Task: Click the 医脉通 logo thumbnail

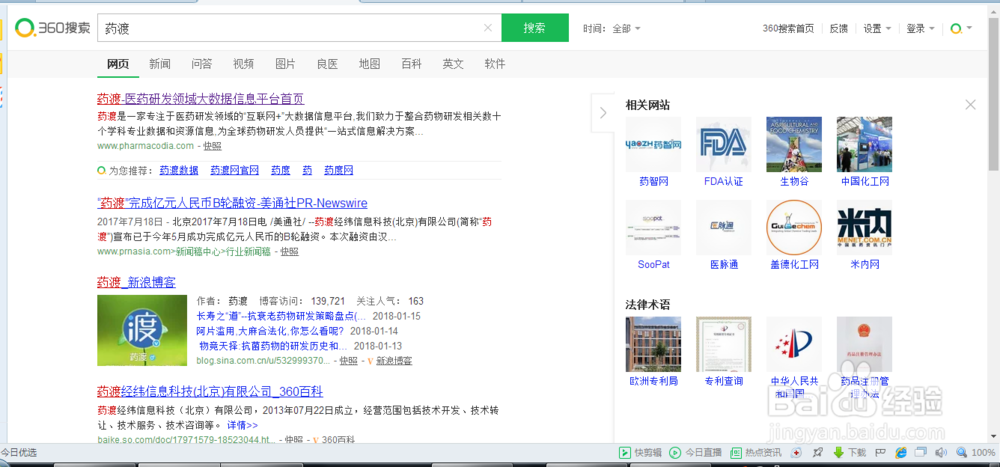Action: tap(723, 228)
